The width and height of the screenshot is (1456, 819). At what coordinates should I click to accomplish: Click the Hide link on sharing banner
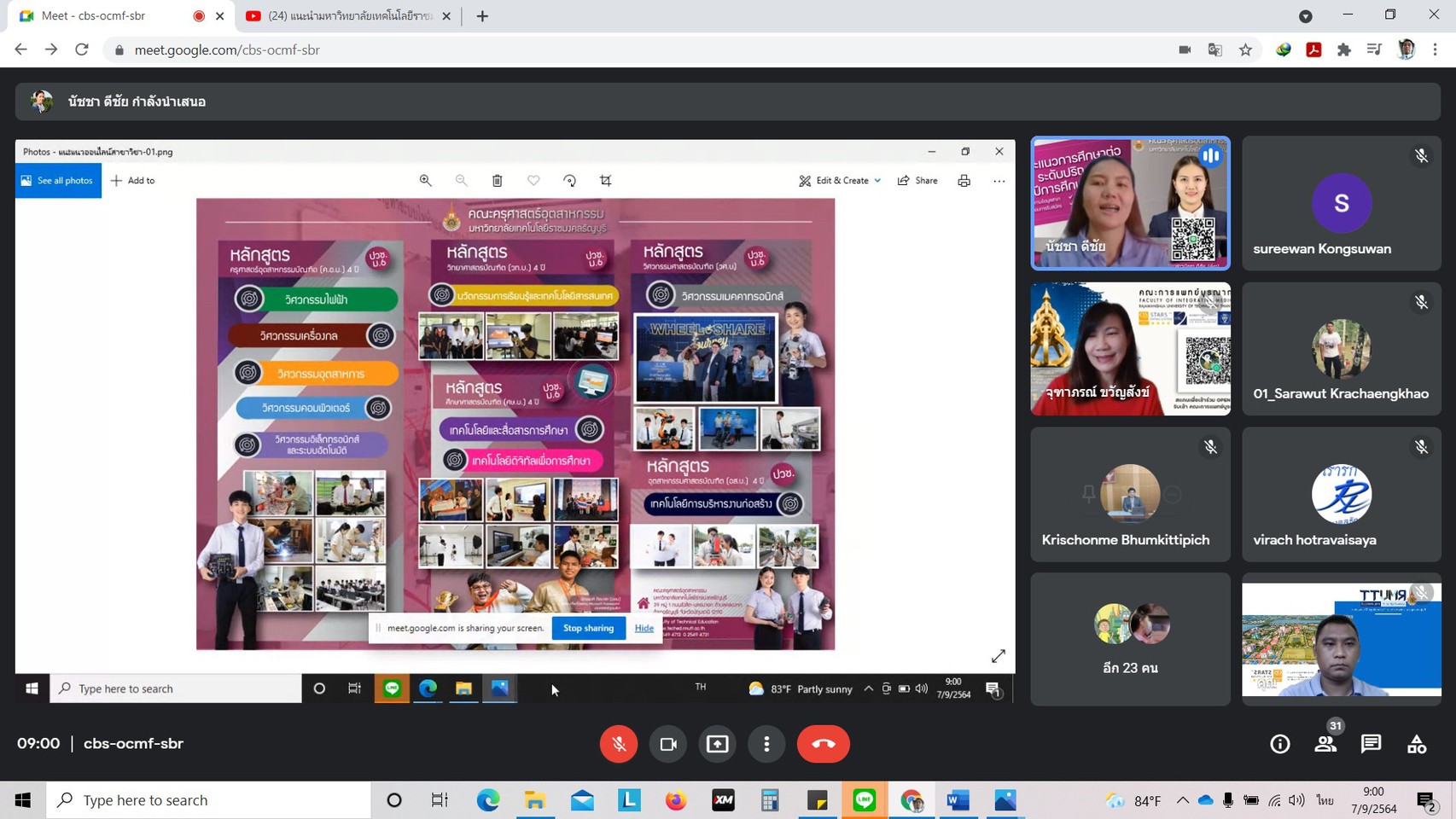[x=644, y=628]
